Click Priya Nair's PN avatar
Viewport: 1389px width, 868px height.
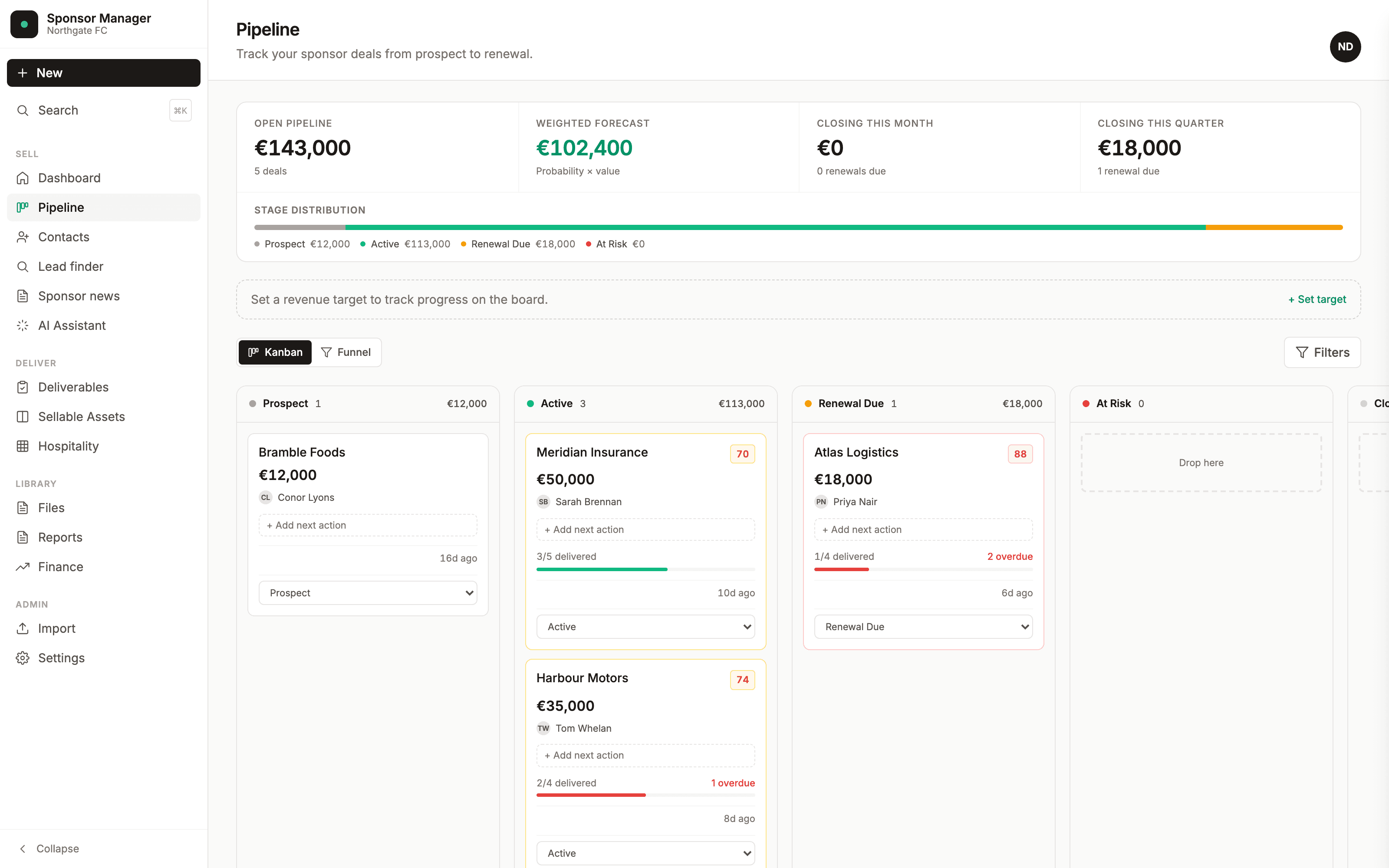click(821, 502)
